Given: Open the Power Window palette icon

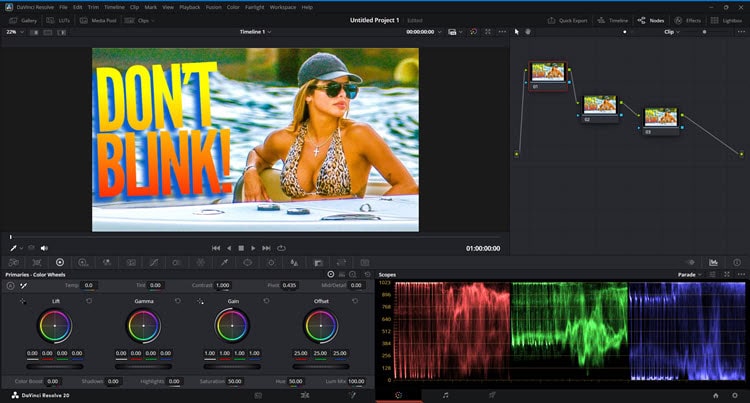Looking at the screenshot, I should [x=247, y=262].
